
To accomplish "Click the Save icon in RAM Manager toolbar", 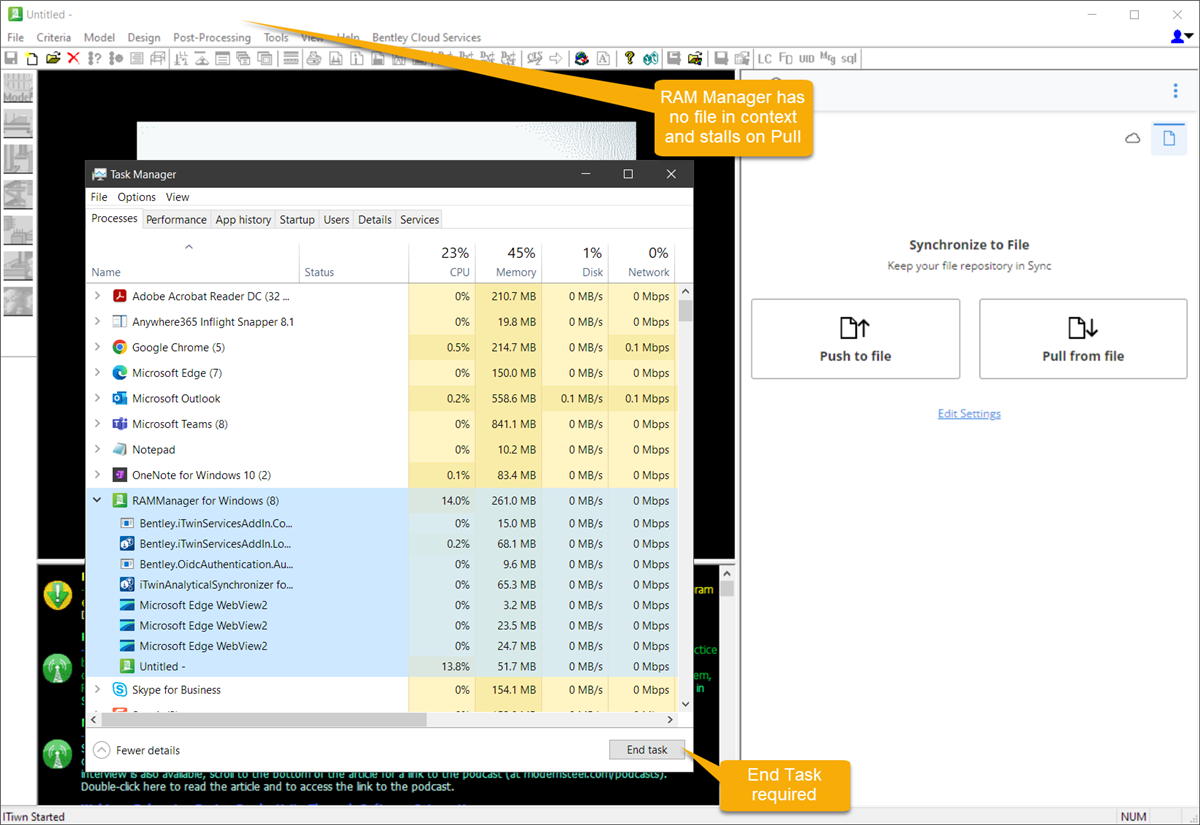I will tap(12, 58).
